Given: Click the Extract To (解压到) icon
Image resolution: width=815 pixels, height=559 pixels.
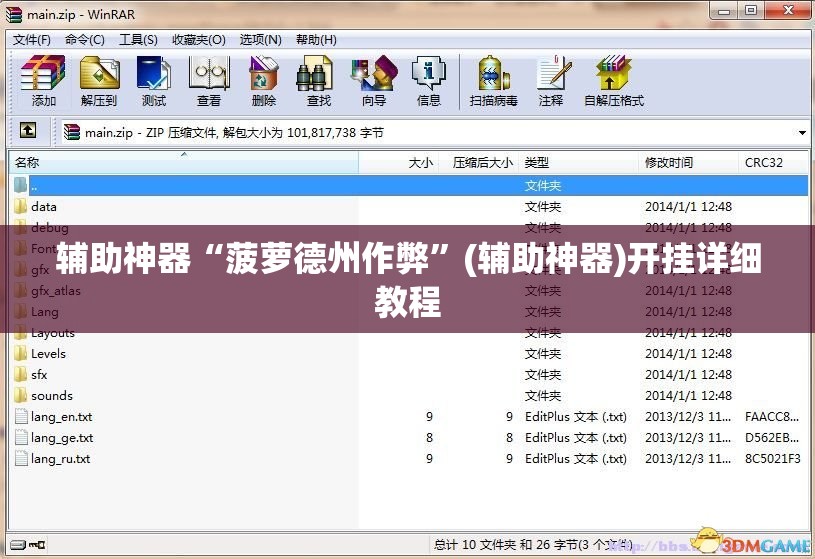Looking at the screenshot, I should [99, 74].
